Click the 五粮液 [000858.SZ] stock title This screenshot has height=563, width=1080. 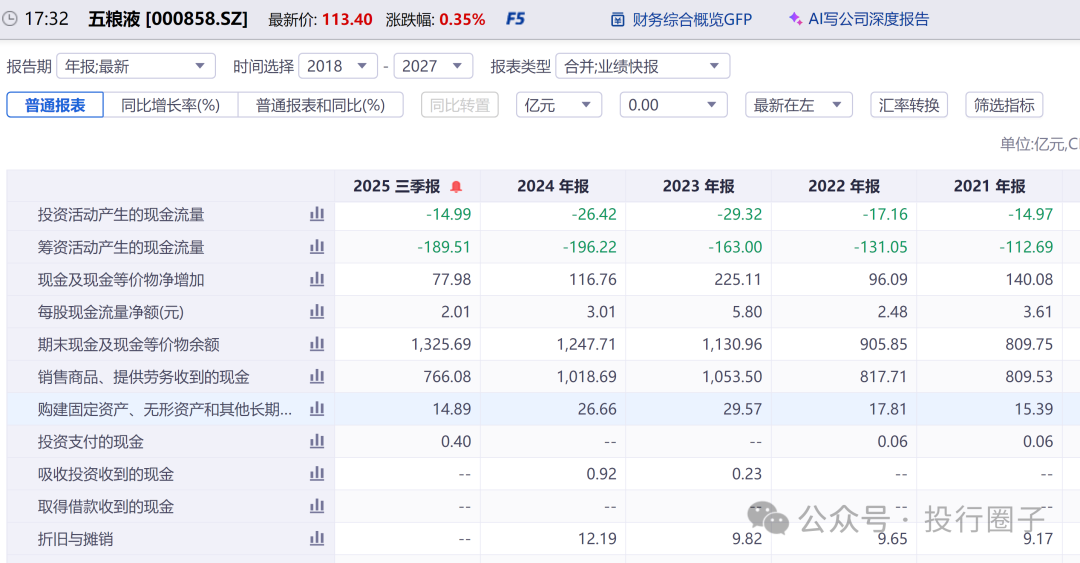tap(168, 19)
